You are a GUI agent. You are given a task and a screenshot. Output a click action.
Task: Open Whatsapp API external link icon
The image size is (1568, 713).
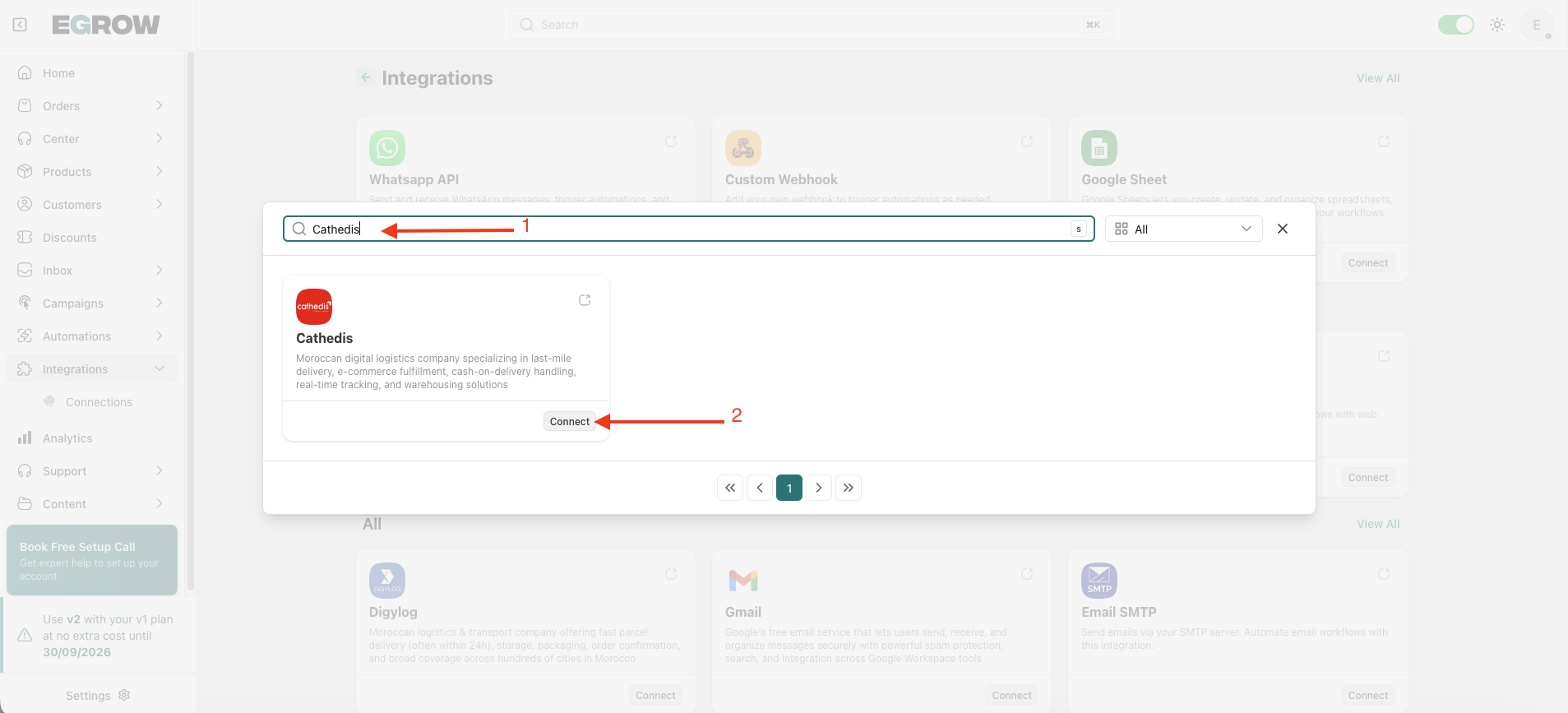[x=671, y=141]
